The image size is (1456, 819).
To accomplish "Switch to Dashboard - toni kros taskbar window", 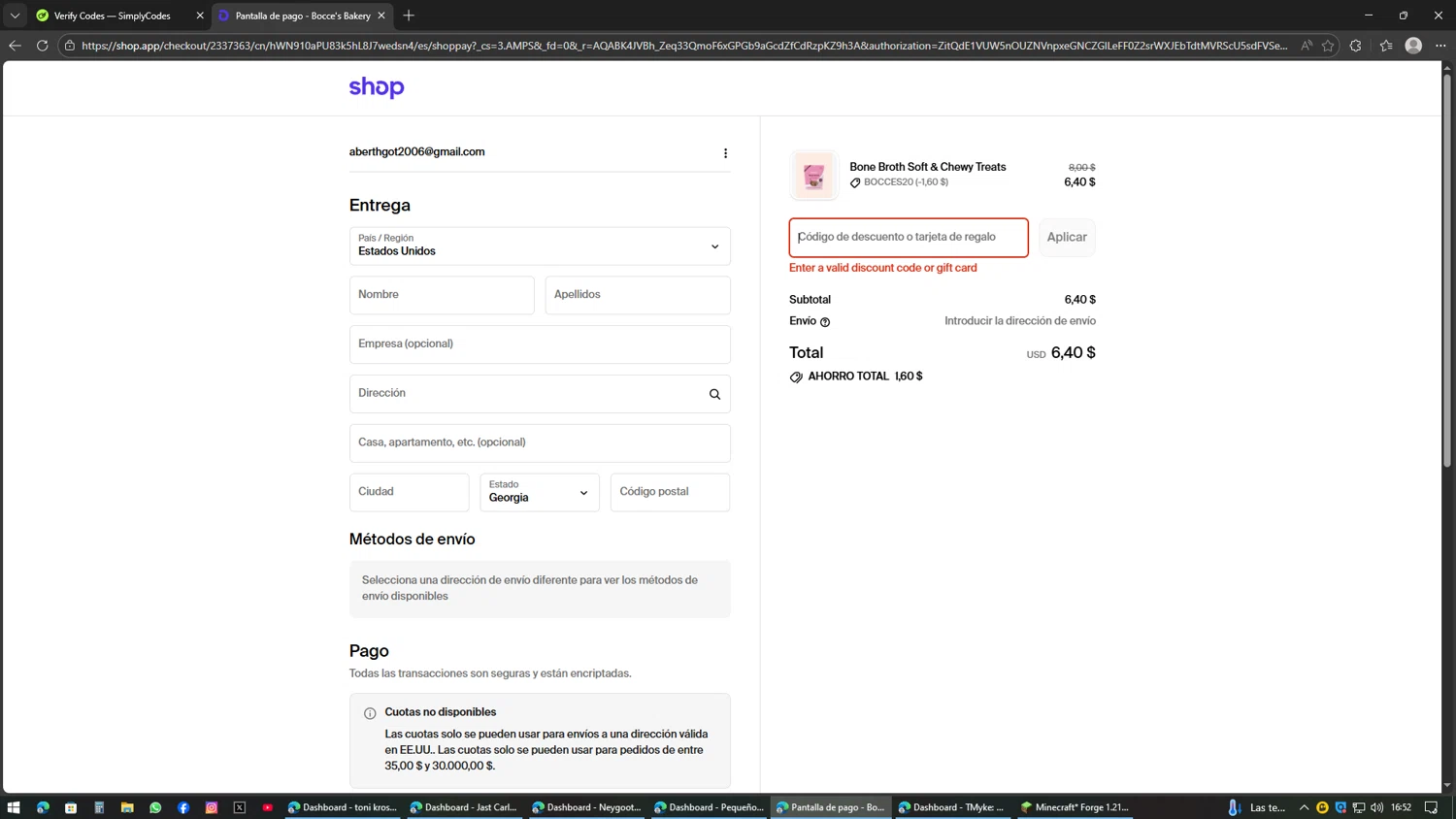I will pos(343,807).
